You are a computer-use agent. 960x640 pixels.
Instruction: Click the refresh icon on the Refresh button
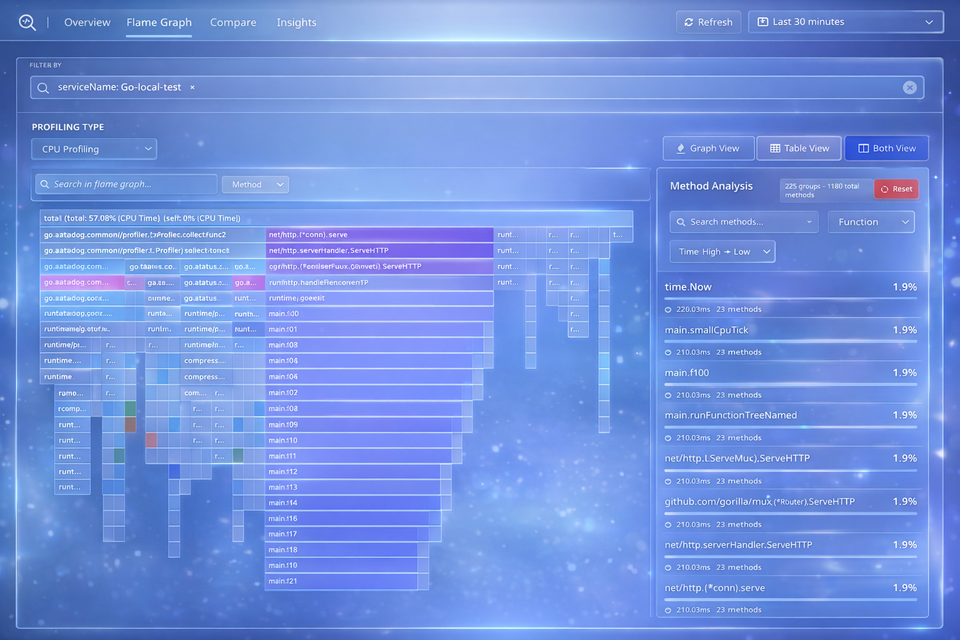coord(689,21)
